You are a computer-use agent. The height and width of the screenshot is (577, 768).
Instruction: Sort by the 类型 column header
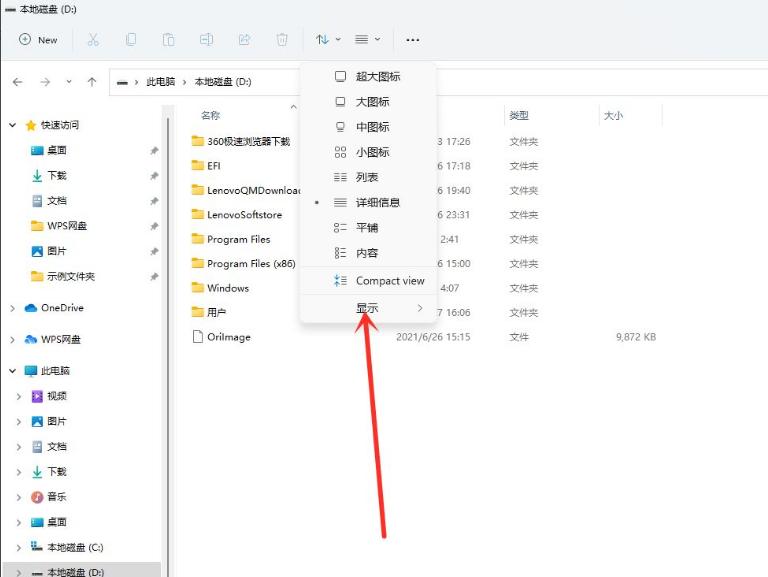coord(518,116)
